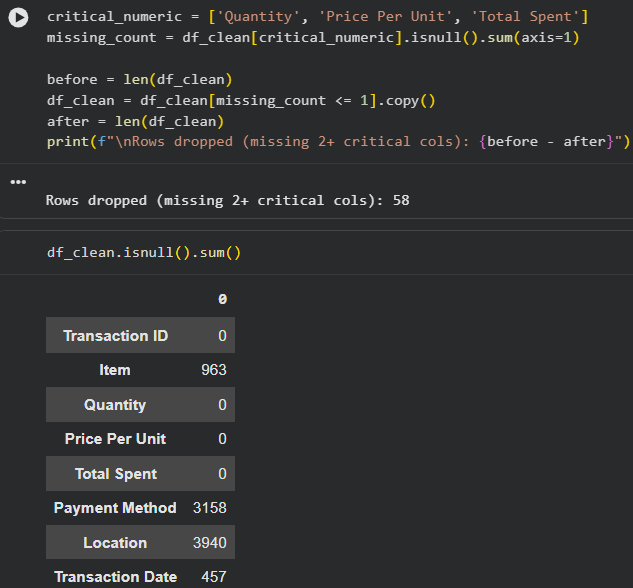Click the Price Per Unit row label
Image resolution: width=633 pixels, height=588 pixels.
[x=115, y=439]
